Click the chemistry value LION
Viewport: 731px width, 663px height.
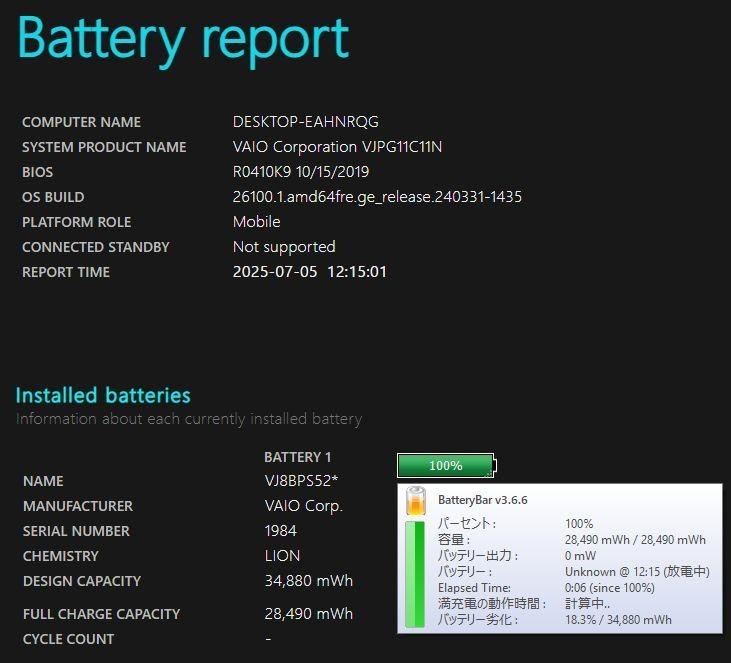[x=282, y=556]
